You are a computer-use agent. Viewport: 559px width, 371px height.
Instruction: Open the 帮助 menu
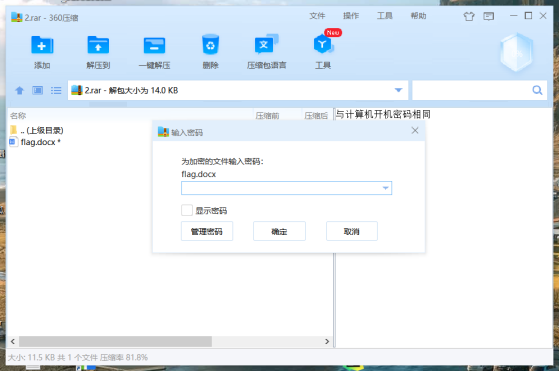click(418, 16)
